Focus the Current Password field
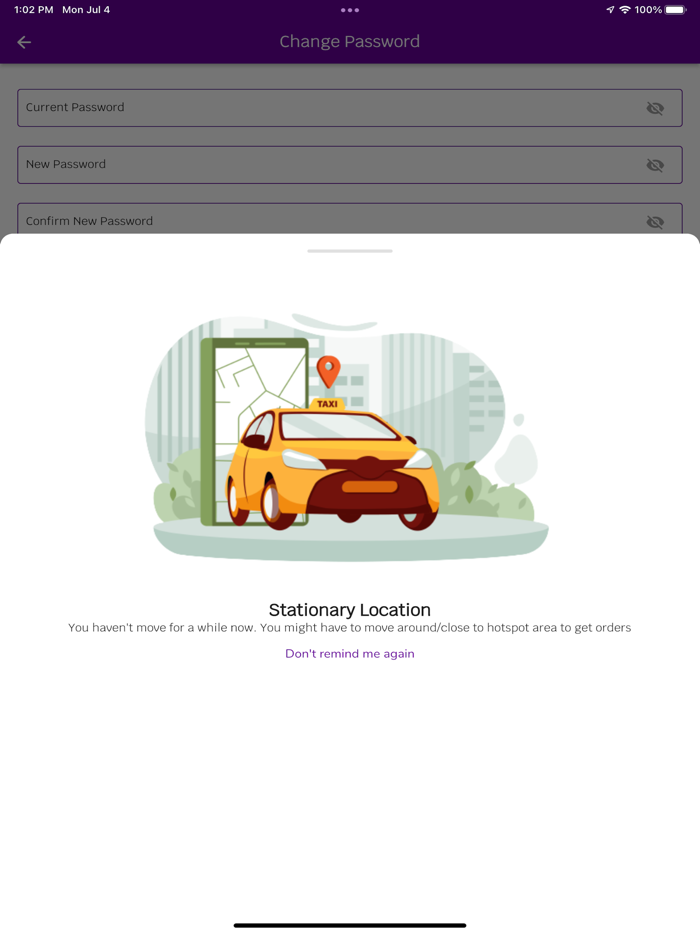The height and width of the screenshot is (934, 700). pyautogui.click(x=350, y=108)
